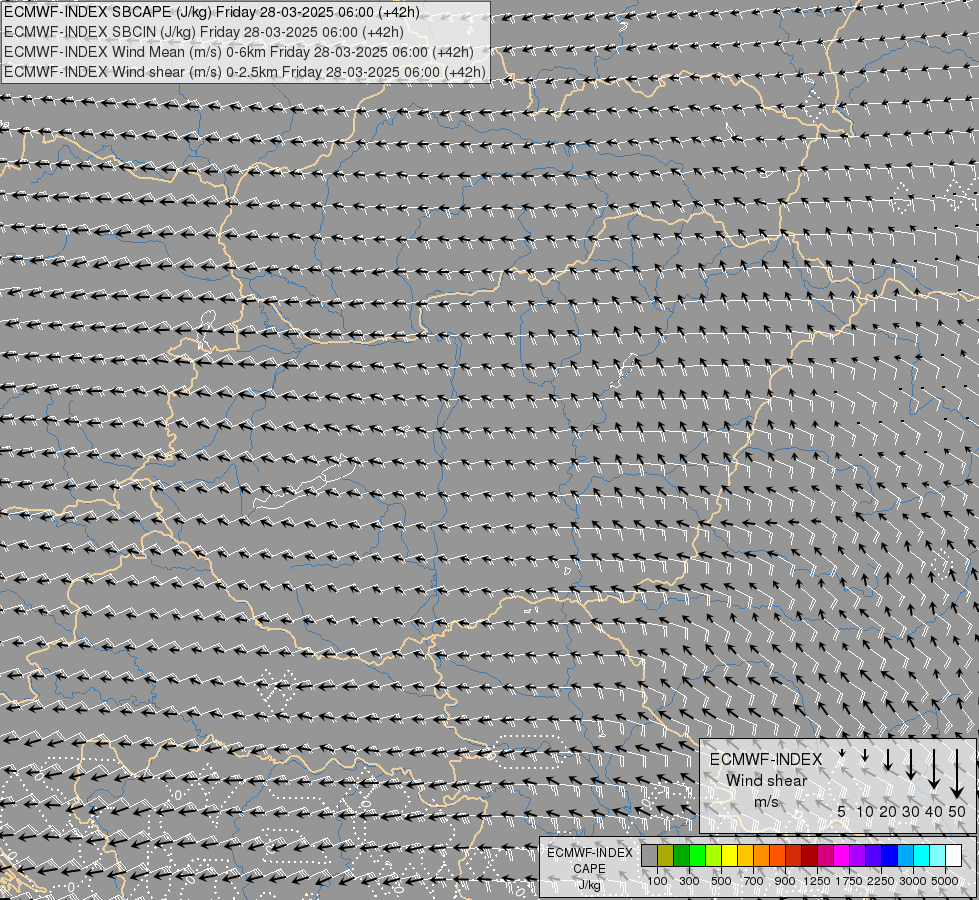979x900 pixels.
Task: Select the brick red CAPE swatch right of 900
Action: [x=794, y=856]
